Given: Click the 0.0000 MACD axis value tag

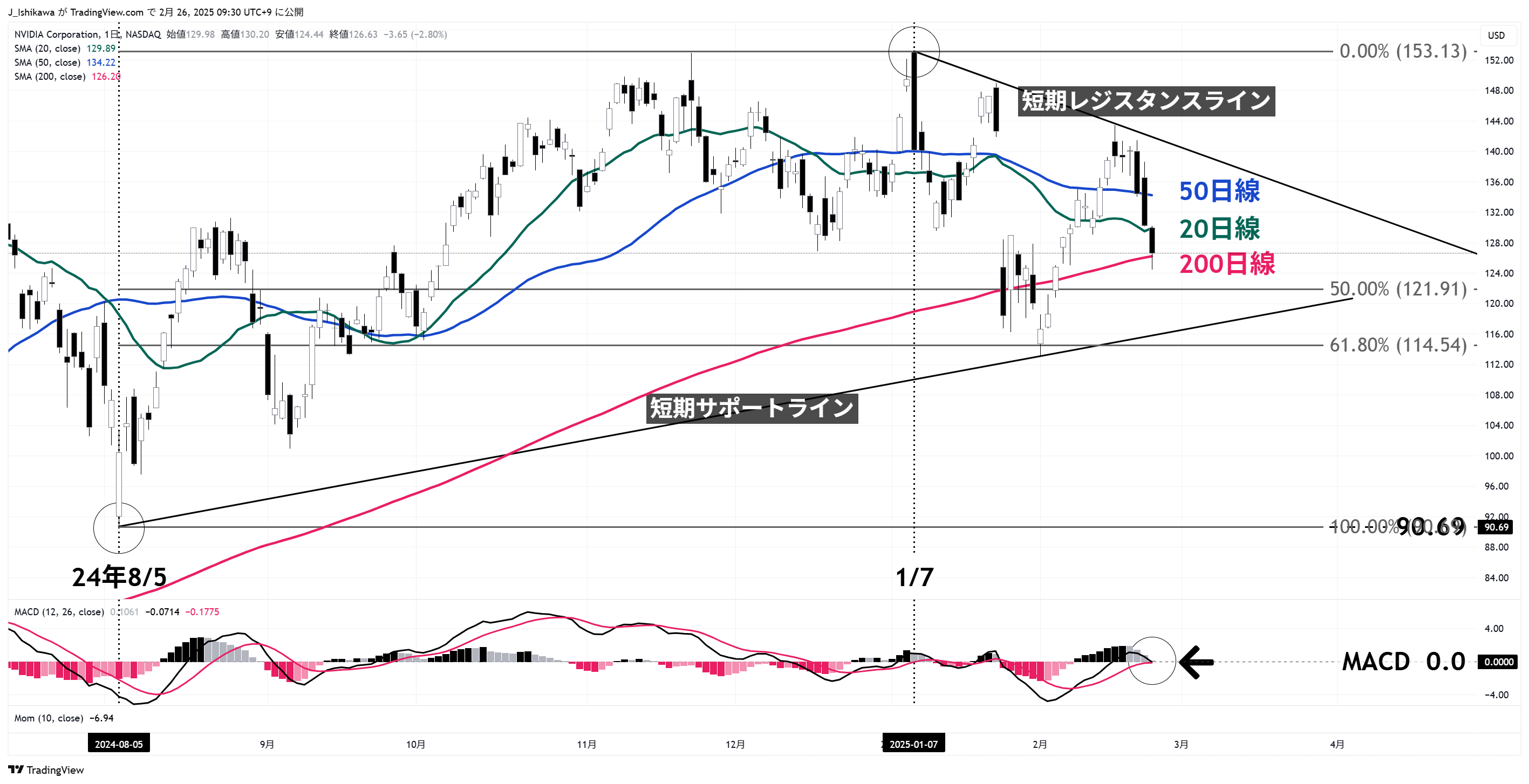Looking at the screenshot, I should click(1498, 662).
